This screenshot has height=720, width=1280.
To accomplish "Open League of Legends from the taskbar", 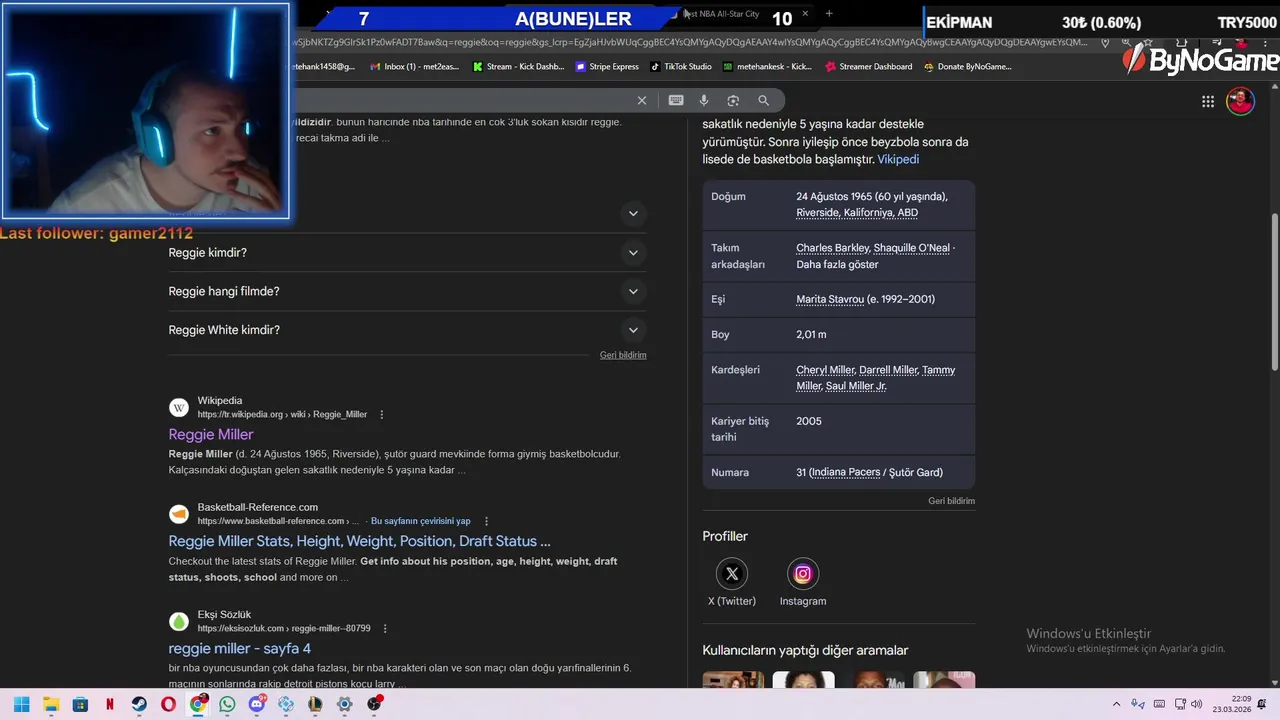I will pos(315,704).
